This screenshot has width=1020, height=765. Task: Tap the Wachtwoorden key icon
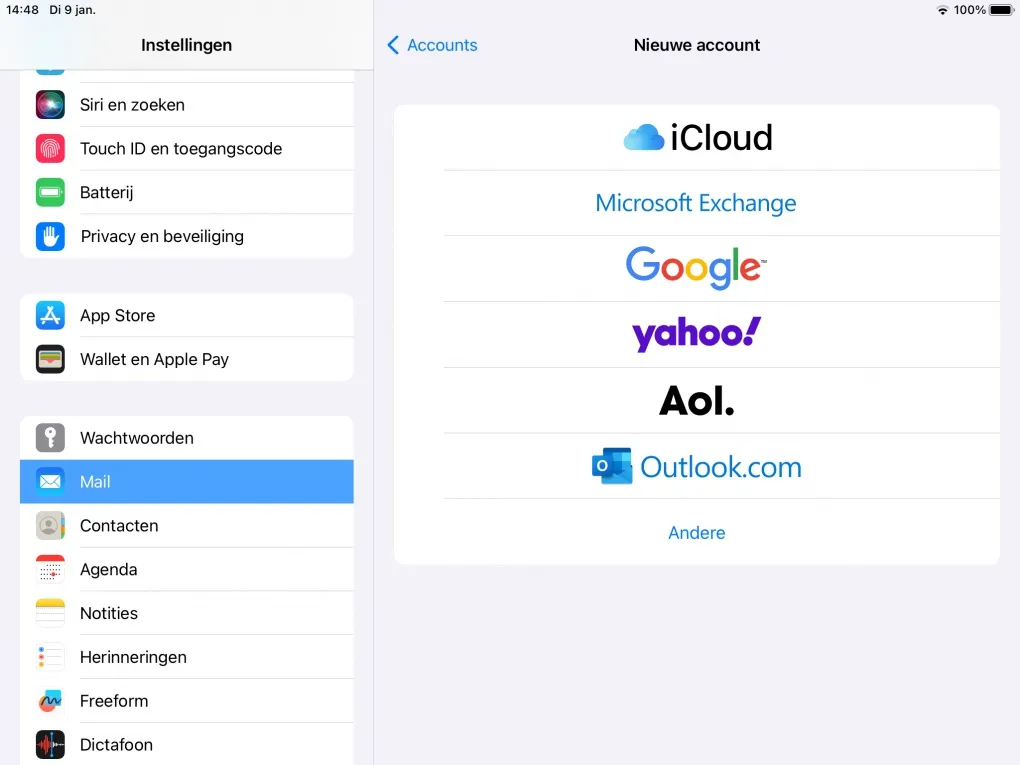pyautogui.click(x=50, y=438)
